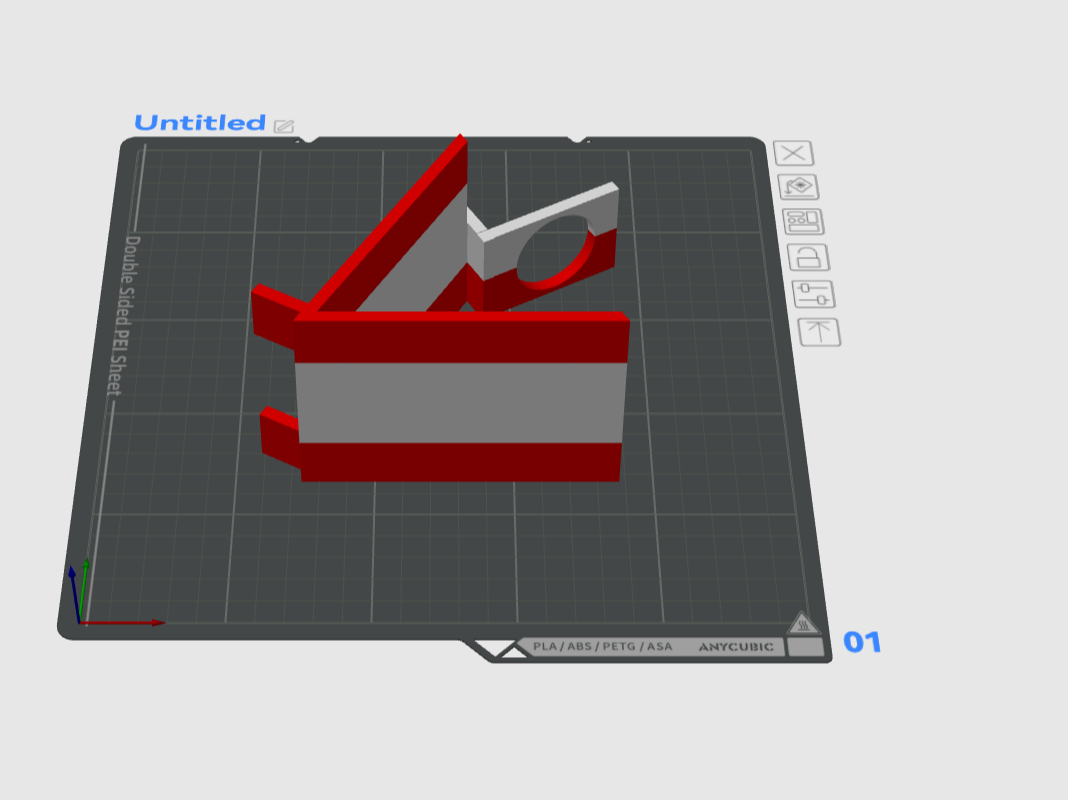1068x801 pixels.
Task: Click the remove-all-objects X plate icon
Action: tap(794, 153)
